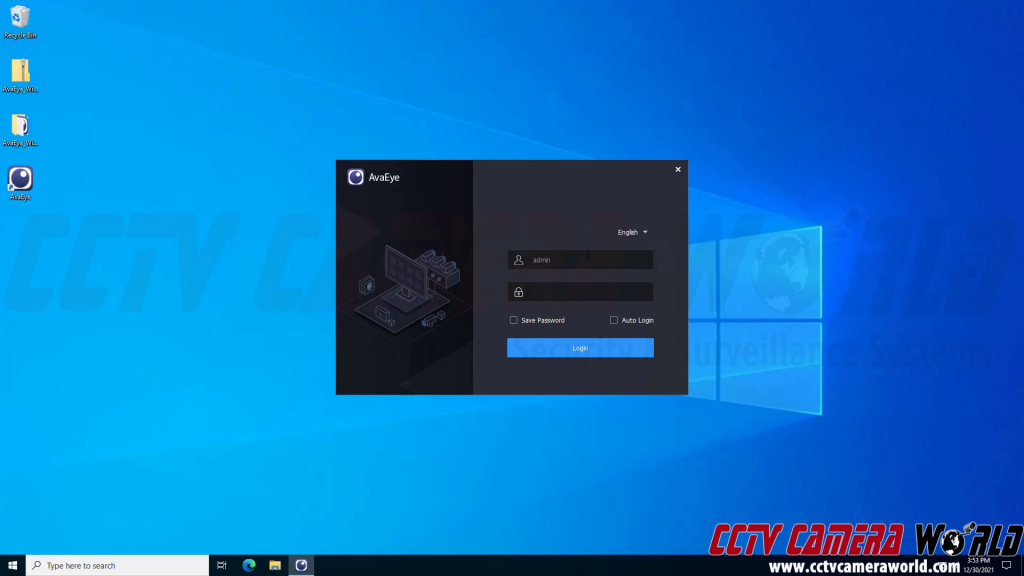Viewport: 1024px width, 576px height.
Task: Expand the English language dropdown
Action: coord(632,232)
